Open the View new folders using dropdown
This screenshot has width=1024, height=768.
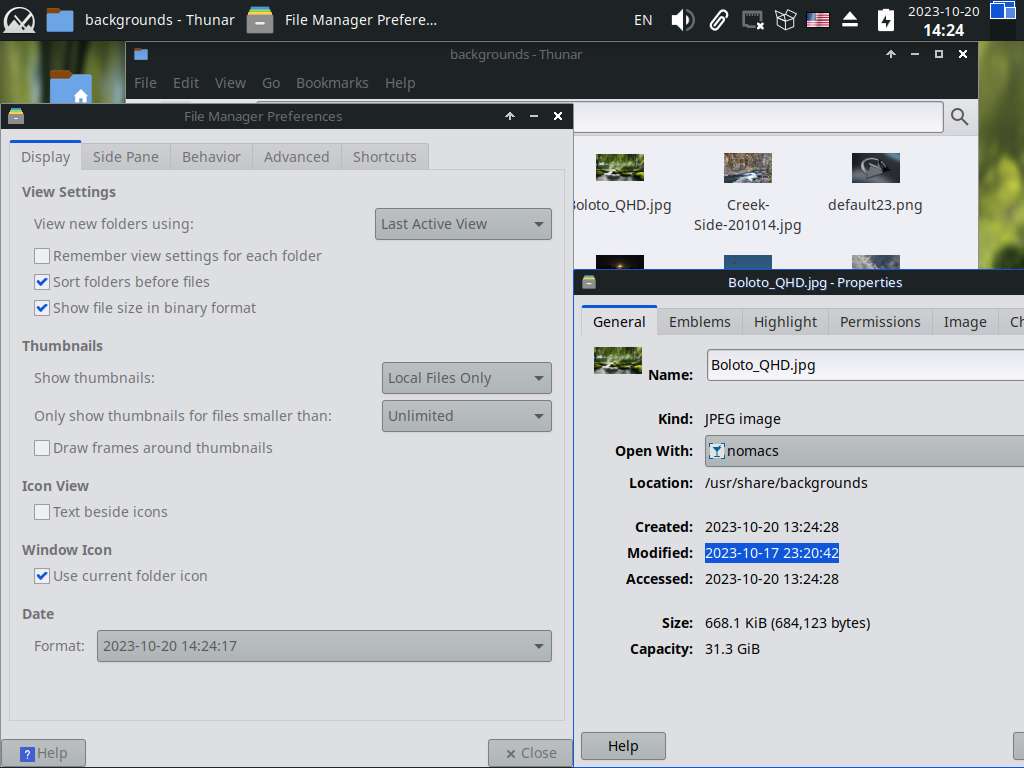463,224
